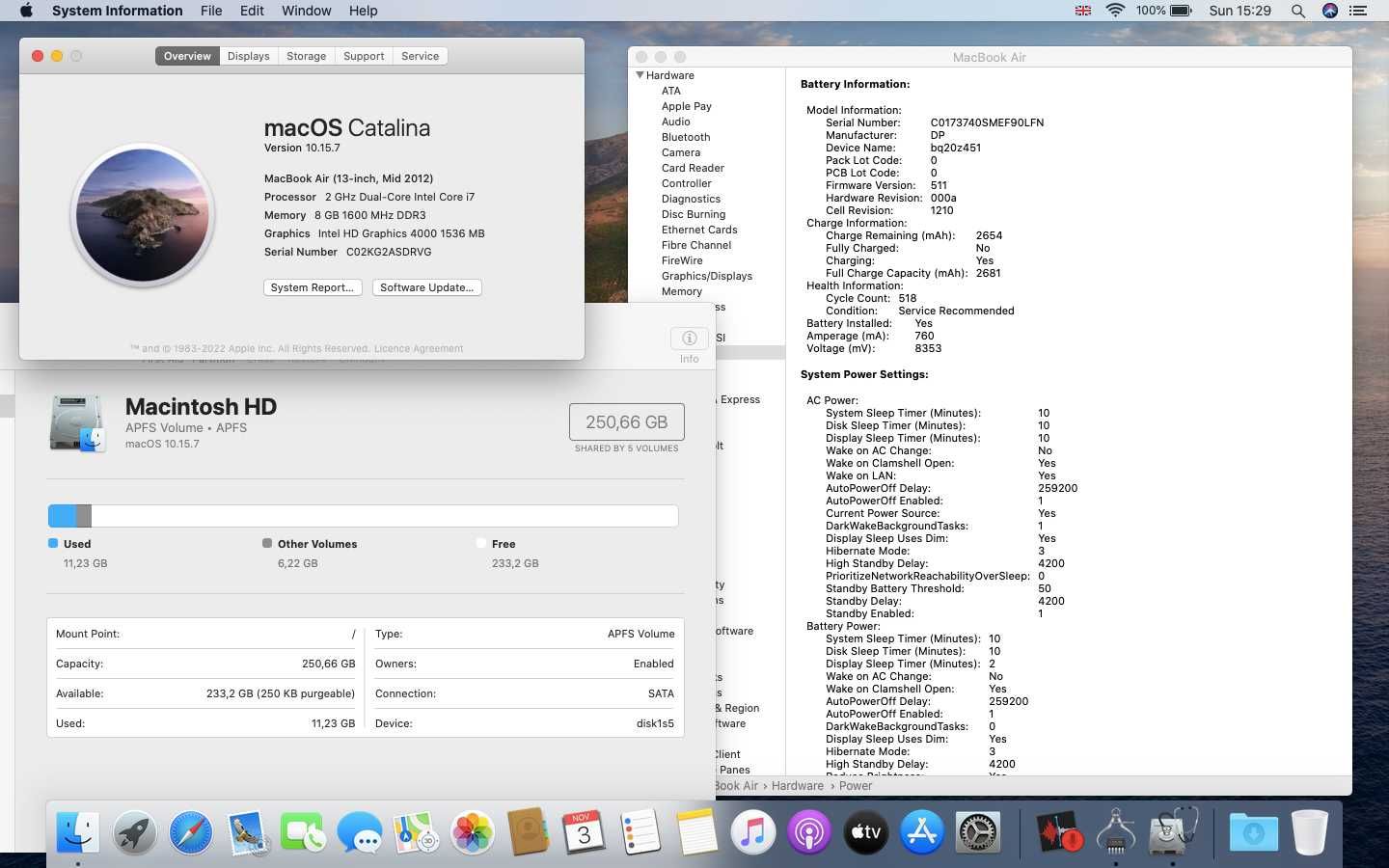Click the Macintosh HD drive icon
The image size is (1389, 868).
(76, 423)
